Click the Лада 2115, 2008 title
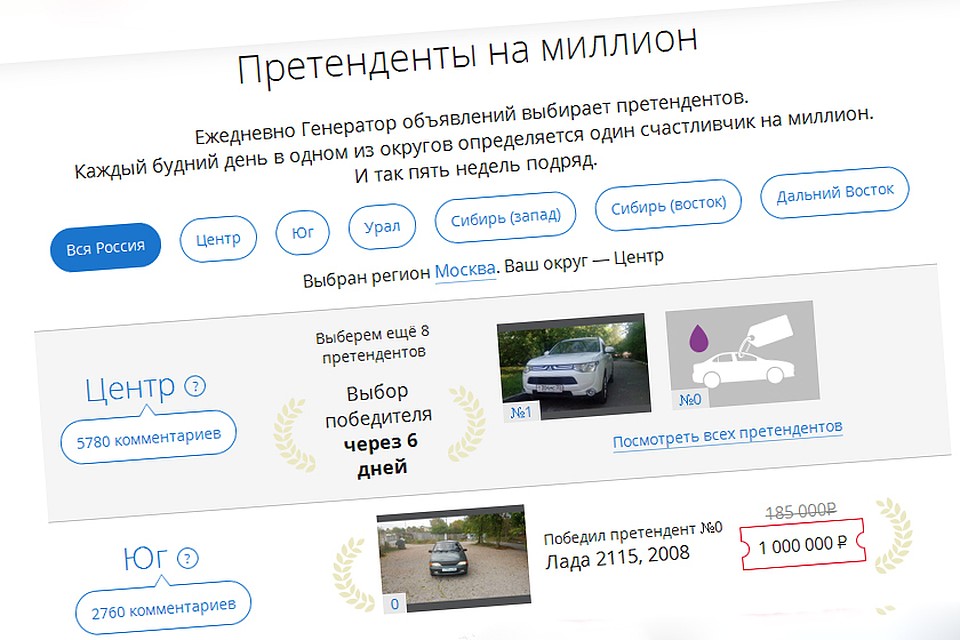Image resolution: width=960 pixels, height=640 pixels. coord(617,557)
